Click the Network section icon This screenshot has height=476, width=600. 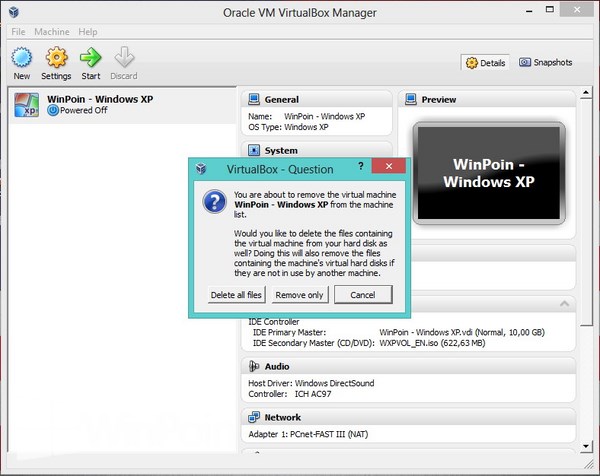coord(254,417)
